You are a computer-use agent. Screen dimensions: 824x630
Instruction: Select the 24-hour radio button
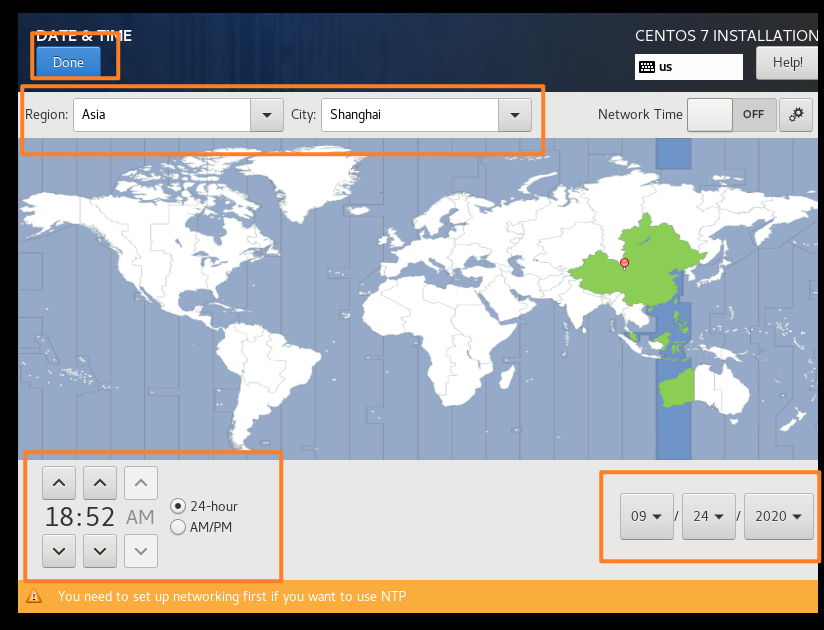178,506
